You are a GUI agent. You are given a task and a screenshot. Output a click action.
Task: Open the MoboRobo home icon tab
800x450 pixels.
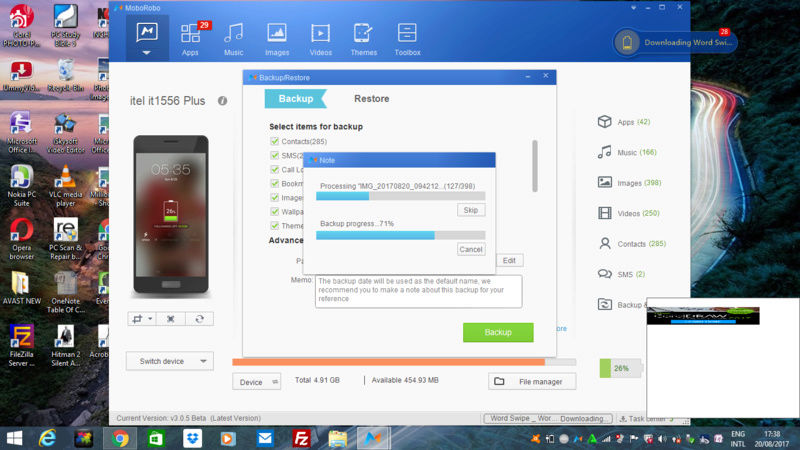tap(147, 39)
